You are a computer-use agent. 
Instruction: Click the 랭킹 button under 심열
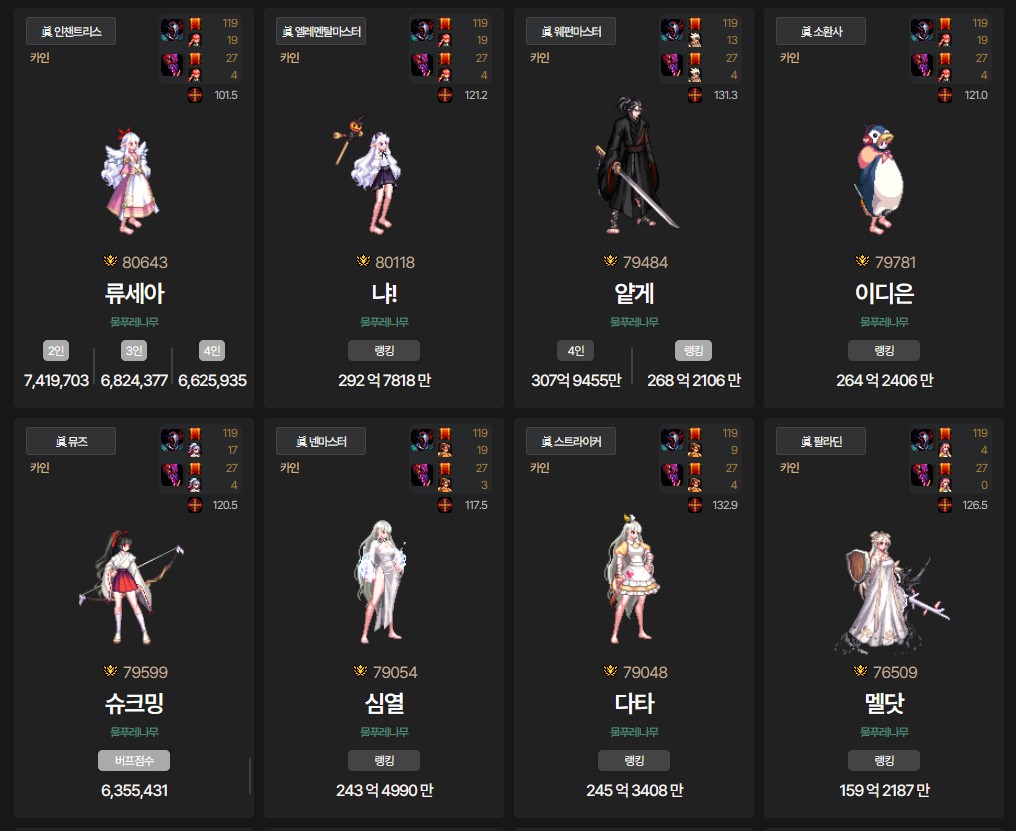pos(384,760)
